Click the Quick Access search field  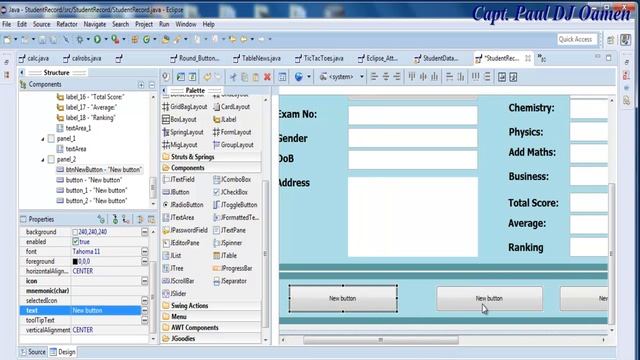[577, 39]
